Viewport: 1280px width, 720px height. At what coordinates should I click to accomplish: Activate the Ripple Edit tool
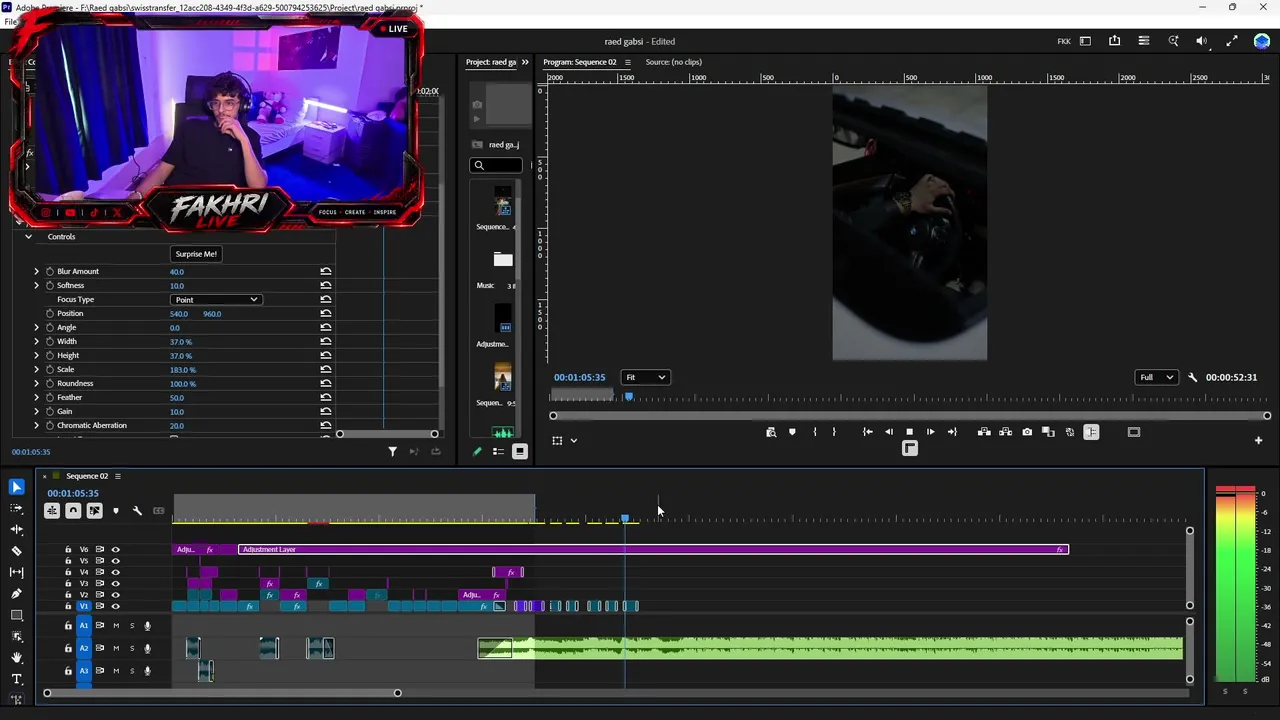[17, 530]
